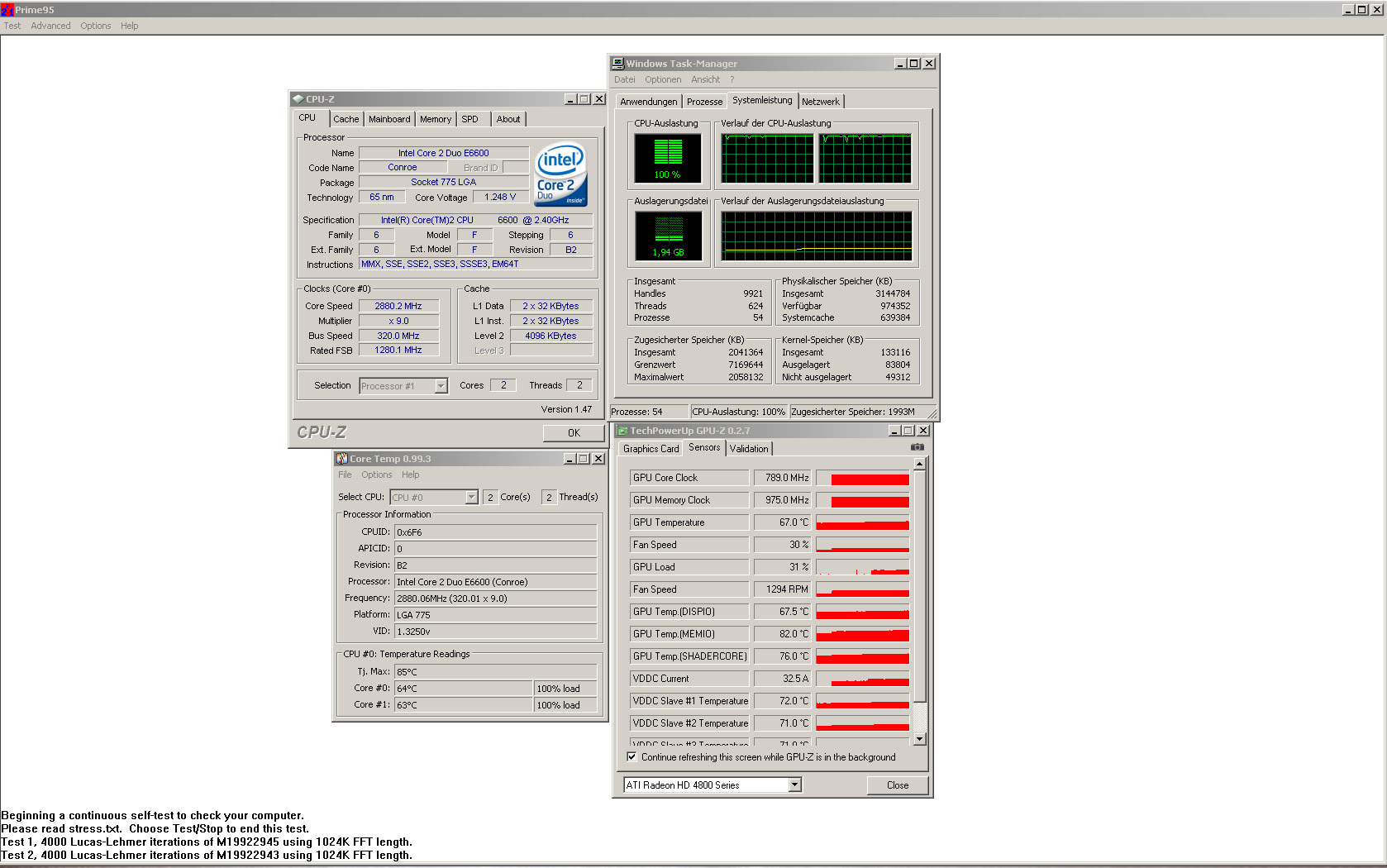Open the Prime95 Test menu
The height and width of the screenshot is (868, 1387).
coord(12,26)
